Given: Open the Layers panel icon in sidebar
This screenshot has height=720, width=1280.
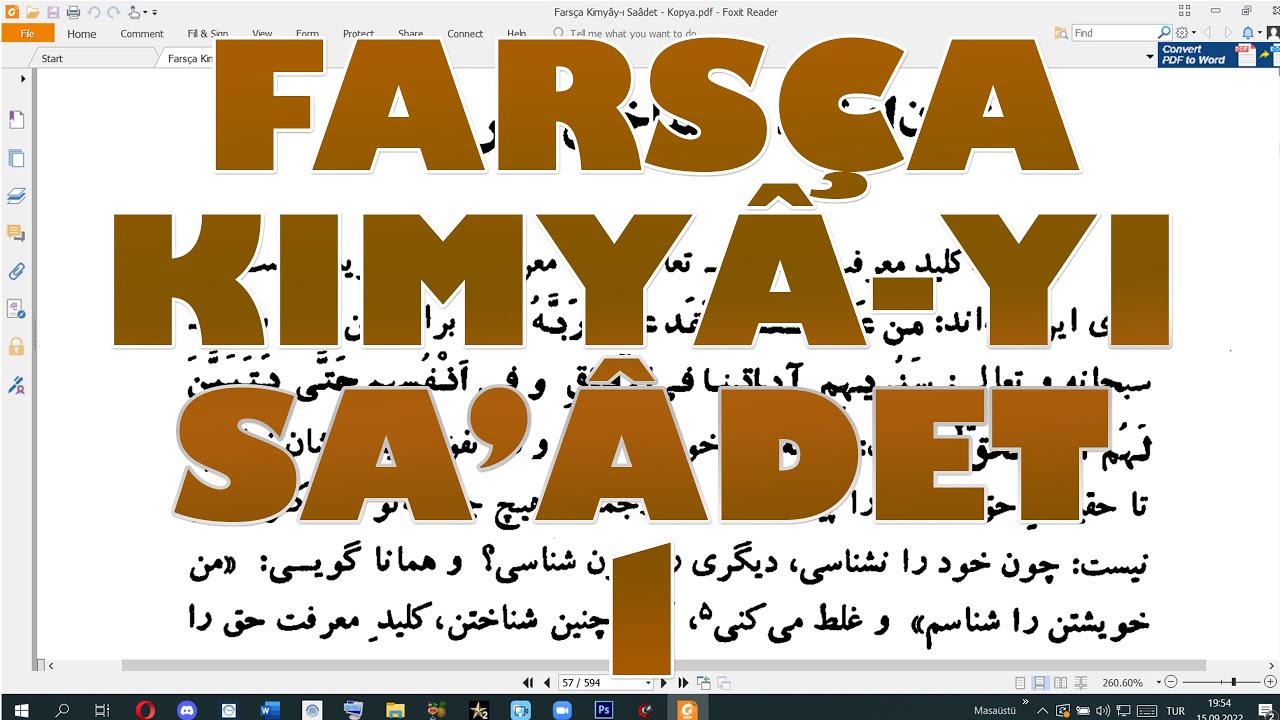Looking at the screenshot, I should (x=16, y=196).
